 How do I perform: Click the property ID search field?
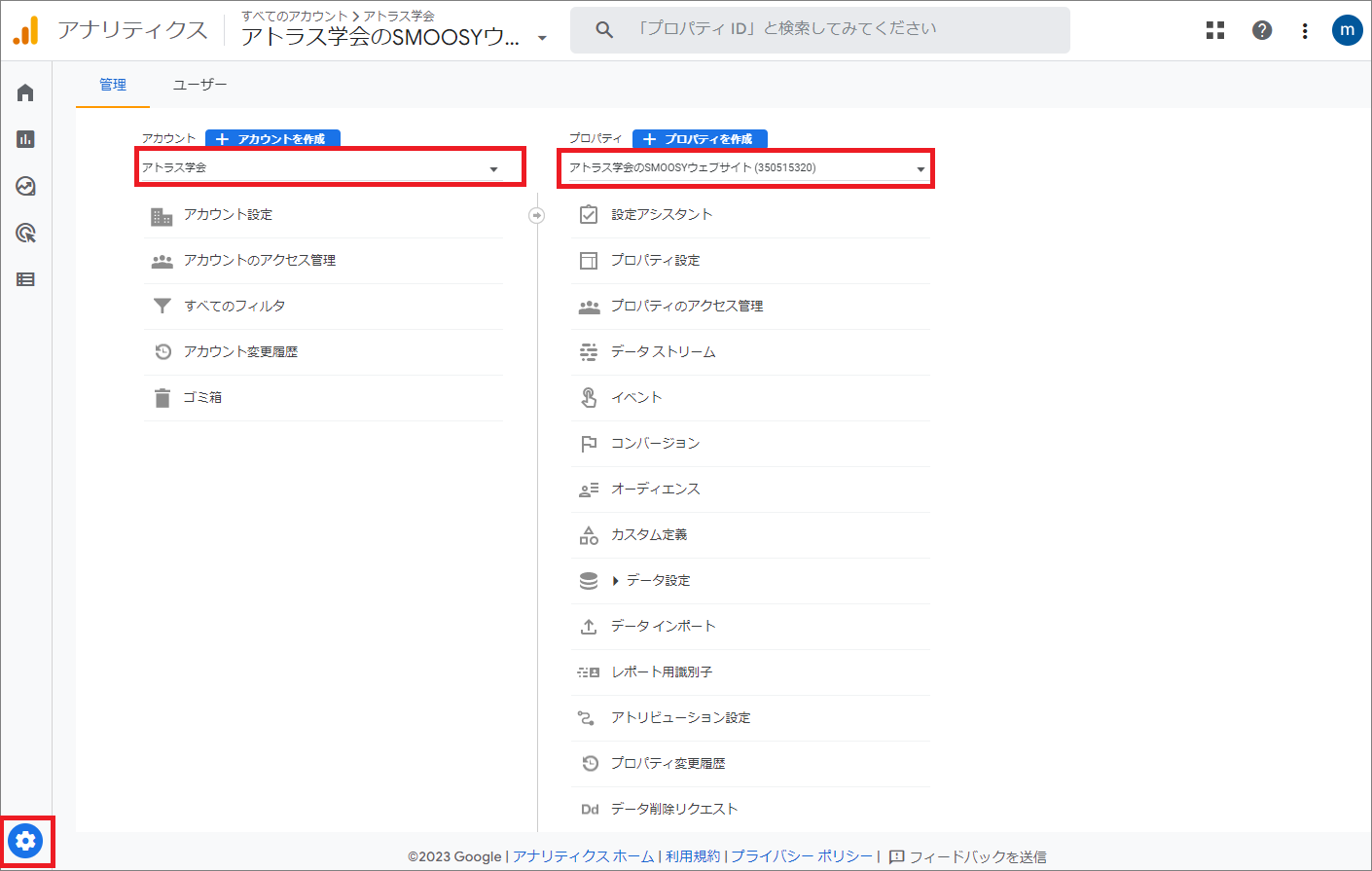[x=820, y=30]
